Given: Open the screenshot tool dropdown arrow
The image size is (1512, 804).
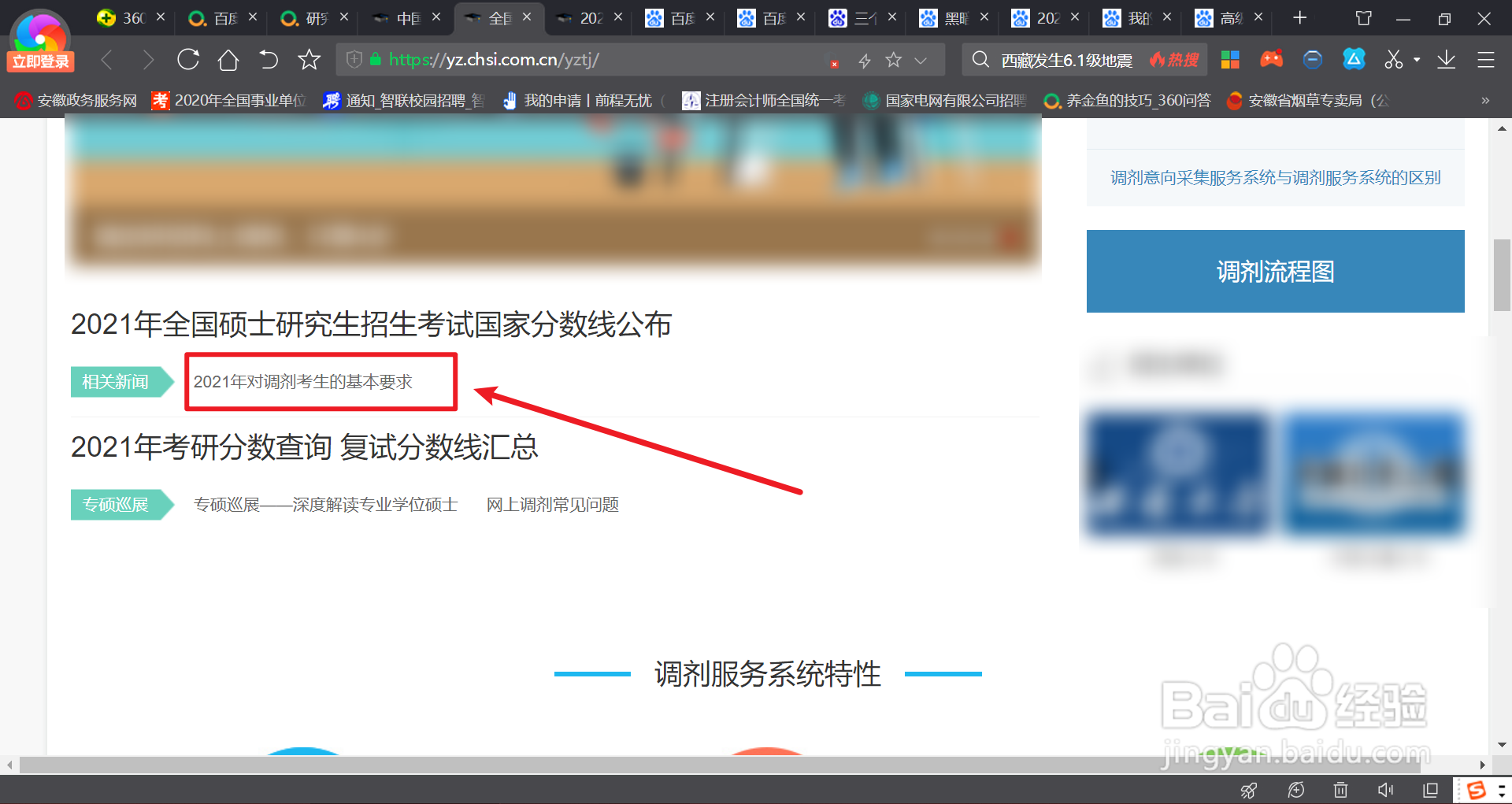Looking at the screenshot, I should (x=1415, y=59).
